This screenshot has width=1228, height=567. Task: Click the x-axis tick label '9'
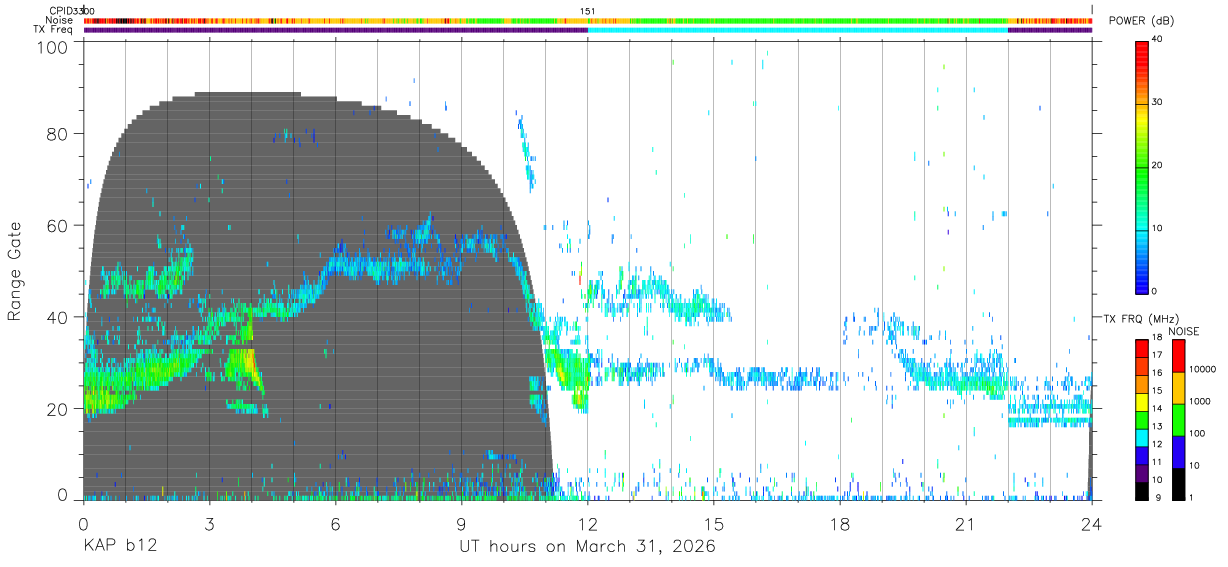(x=461, y=525)
